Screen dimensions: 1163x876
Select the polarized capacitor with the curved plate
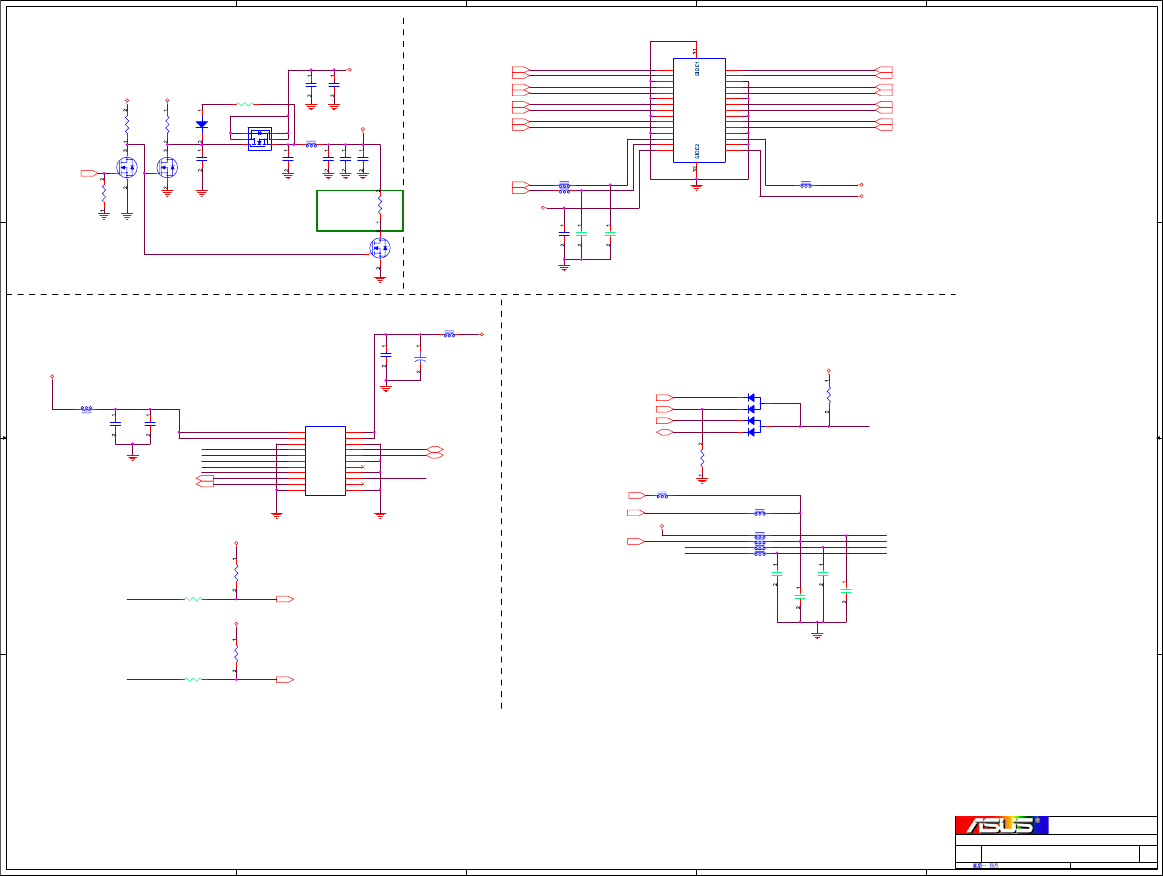[x=421, y=359]
